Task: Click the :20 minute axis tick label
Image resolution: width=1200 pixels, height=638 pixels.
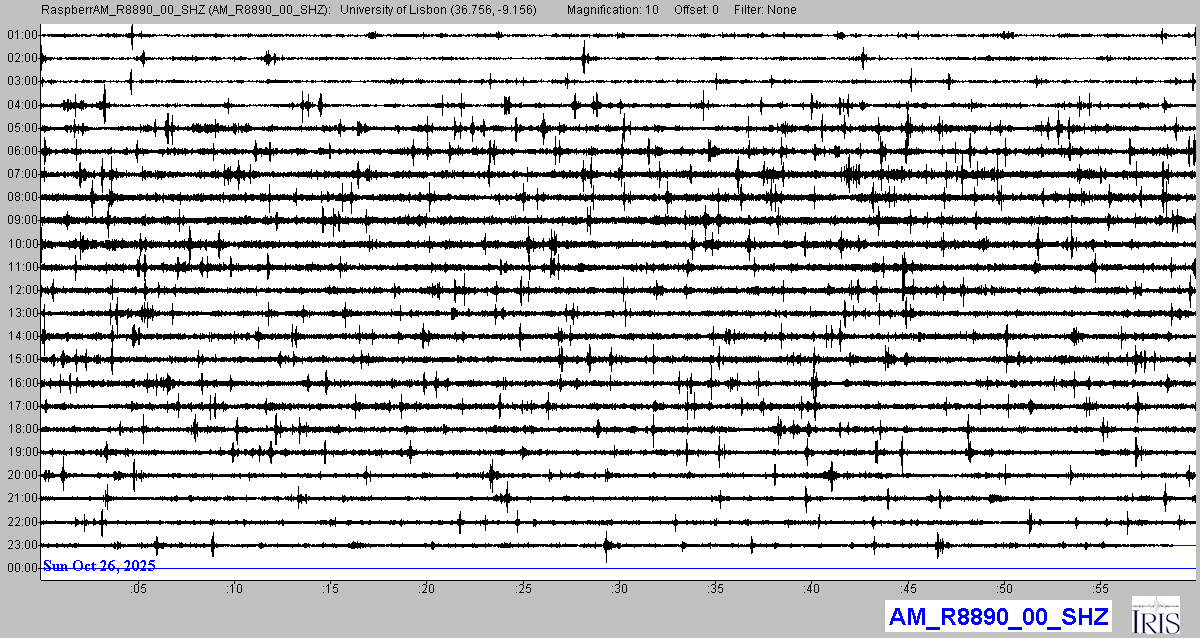Action: pos(426,589)
